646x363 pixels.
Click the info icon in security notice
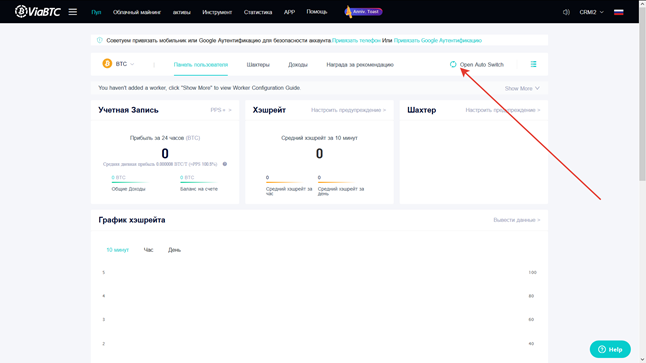click(99, 40)
